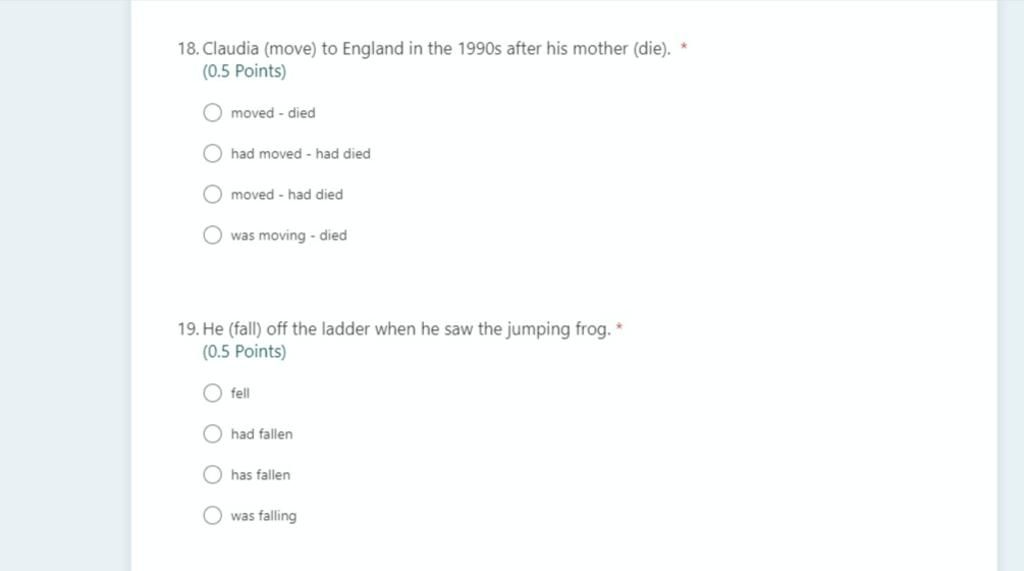
Task: Click '(0.5 Points)' under question 19
Action: click(x=244, y=351)
